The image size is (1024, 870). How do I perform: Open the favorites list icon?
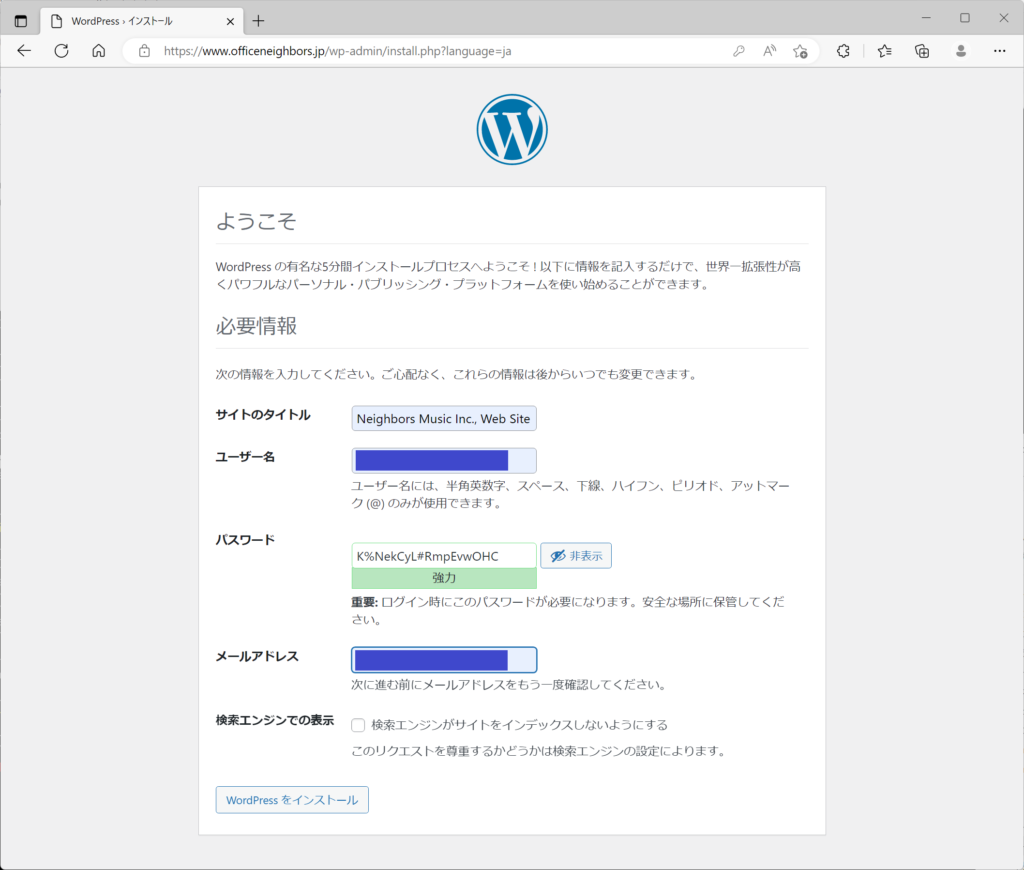click(884, 51)
